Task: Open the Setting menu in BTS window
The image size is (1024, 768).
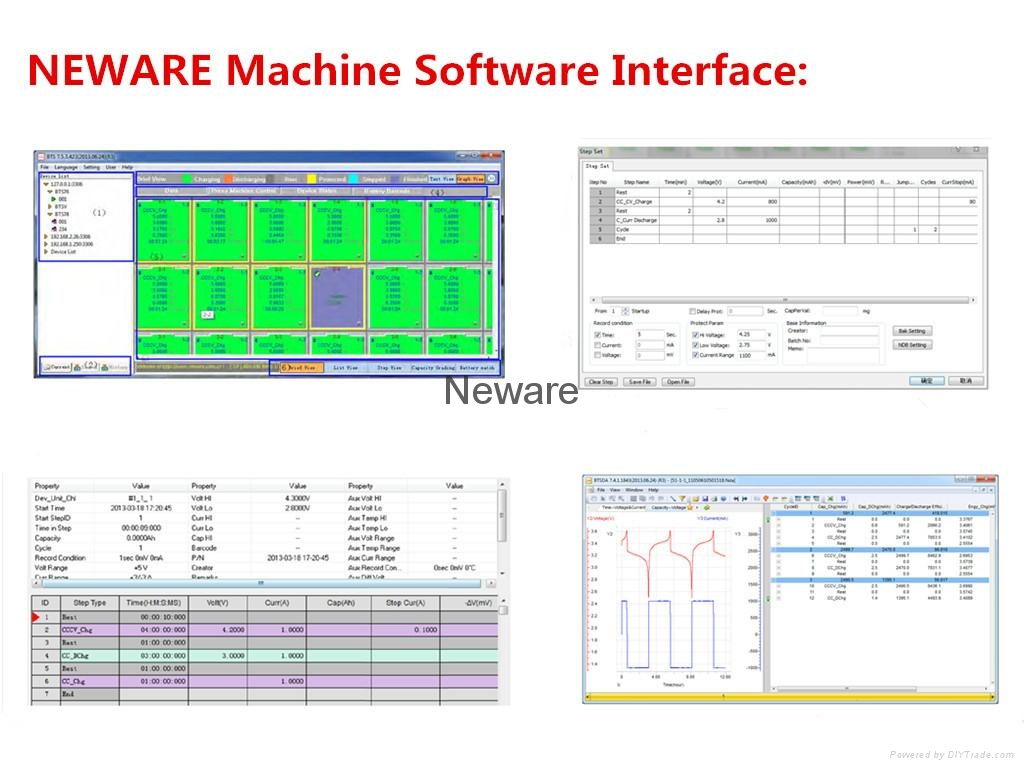Action: click(x=91, y=167)
